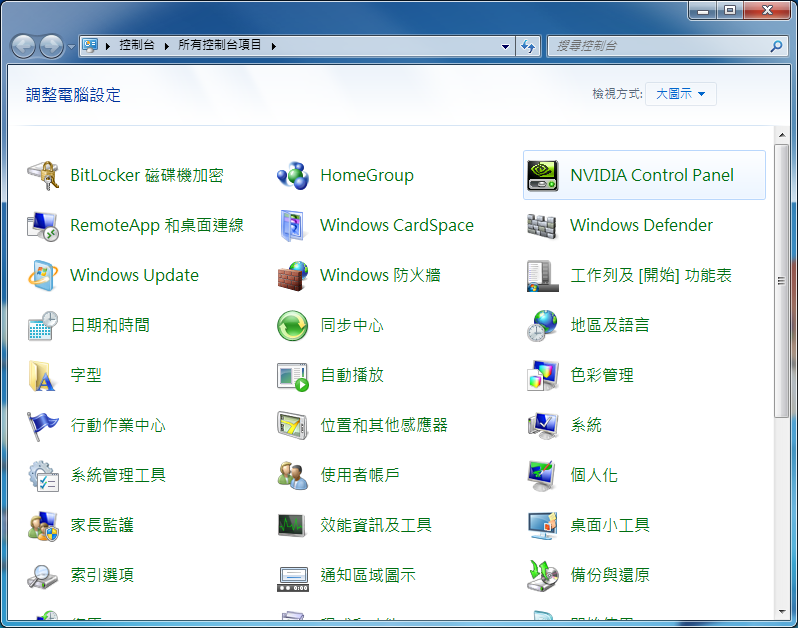Click the 效能資訊及工具 icon
Viewport: 798px width, 628px height.
(x=293, y=525)
